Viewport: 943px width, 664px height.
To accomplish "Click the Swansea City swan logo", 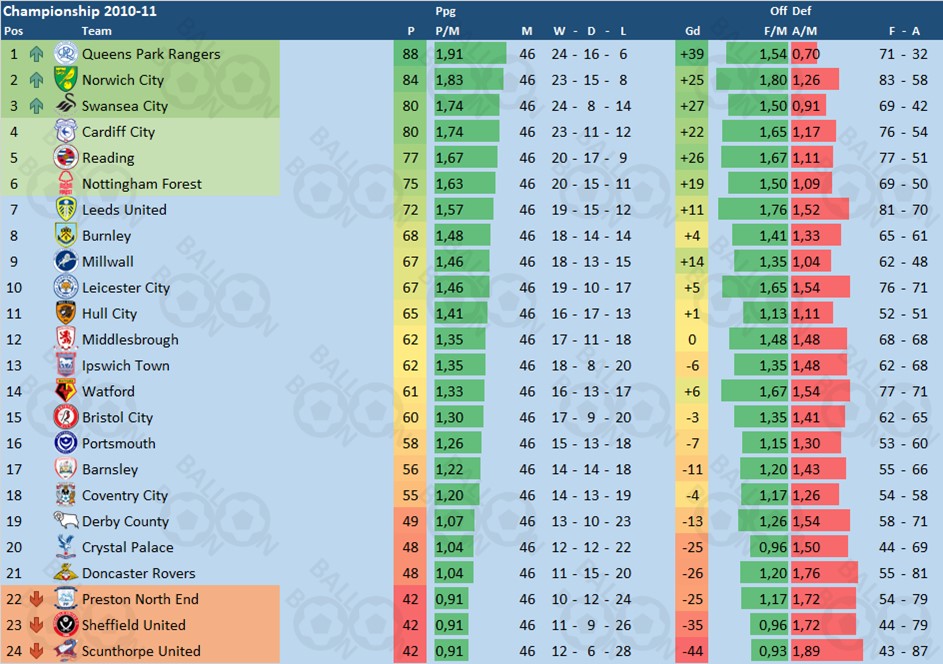I will [x=66, y=105].
